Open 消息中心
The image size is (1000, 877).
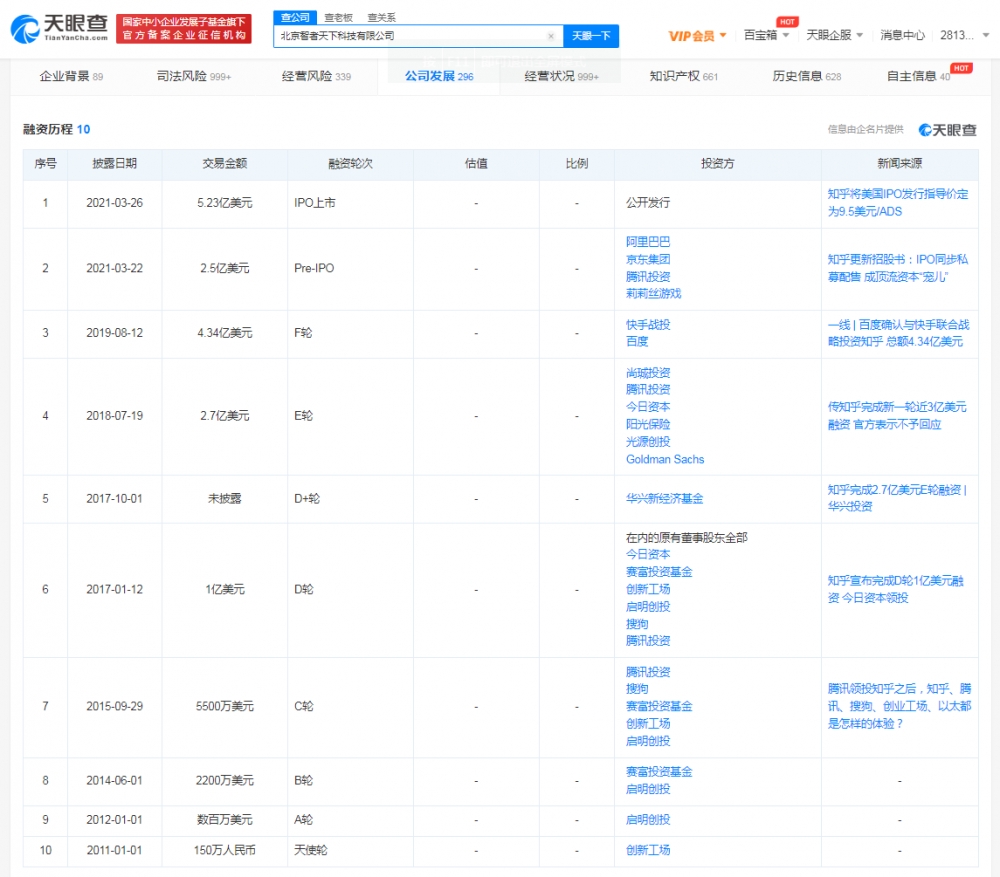coord(902,36)
